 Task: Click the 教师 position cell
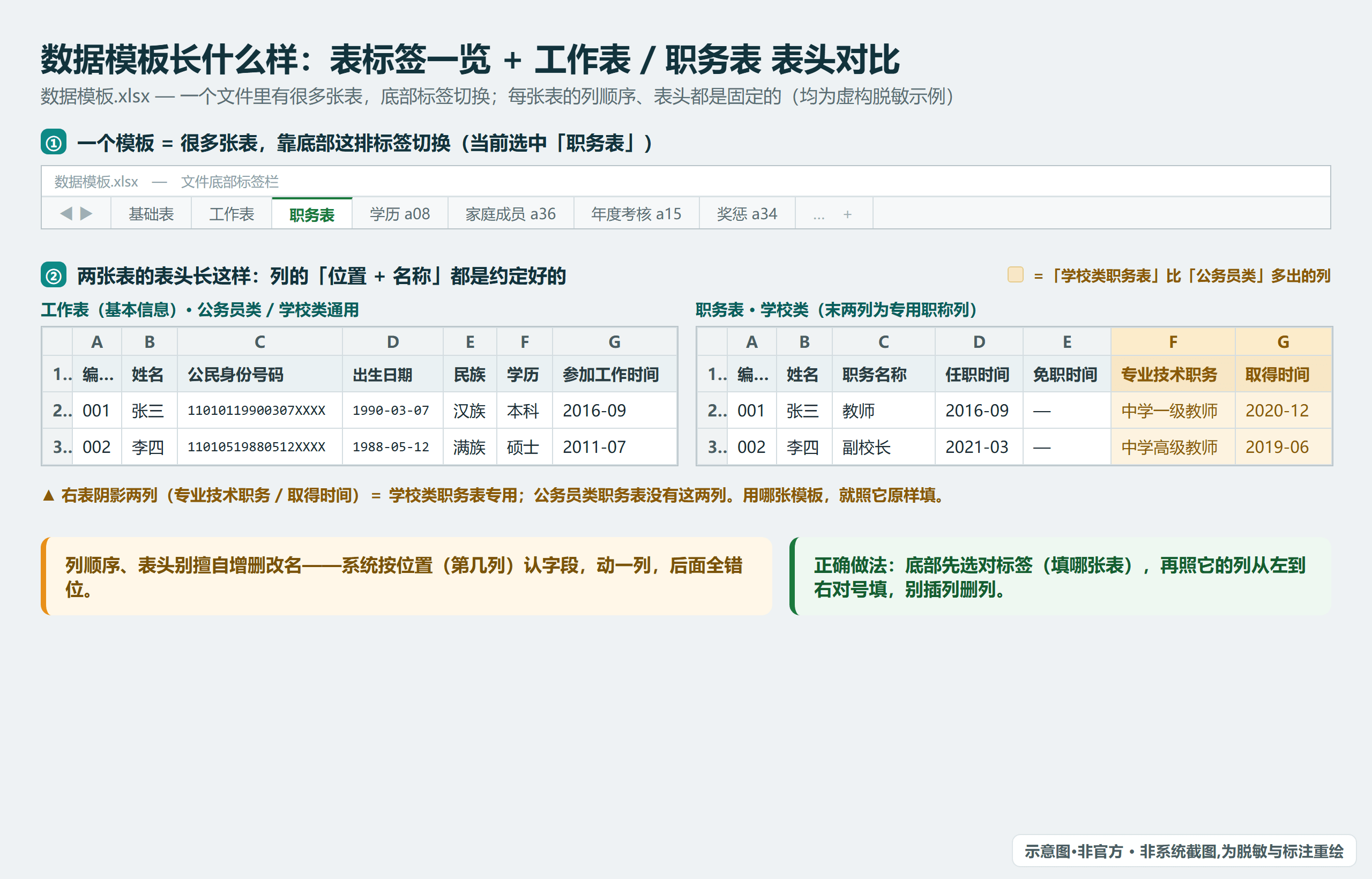(883, 411)
